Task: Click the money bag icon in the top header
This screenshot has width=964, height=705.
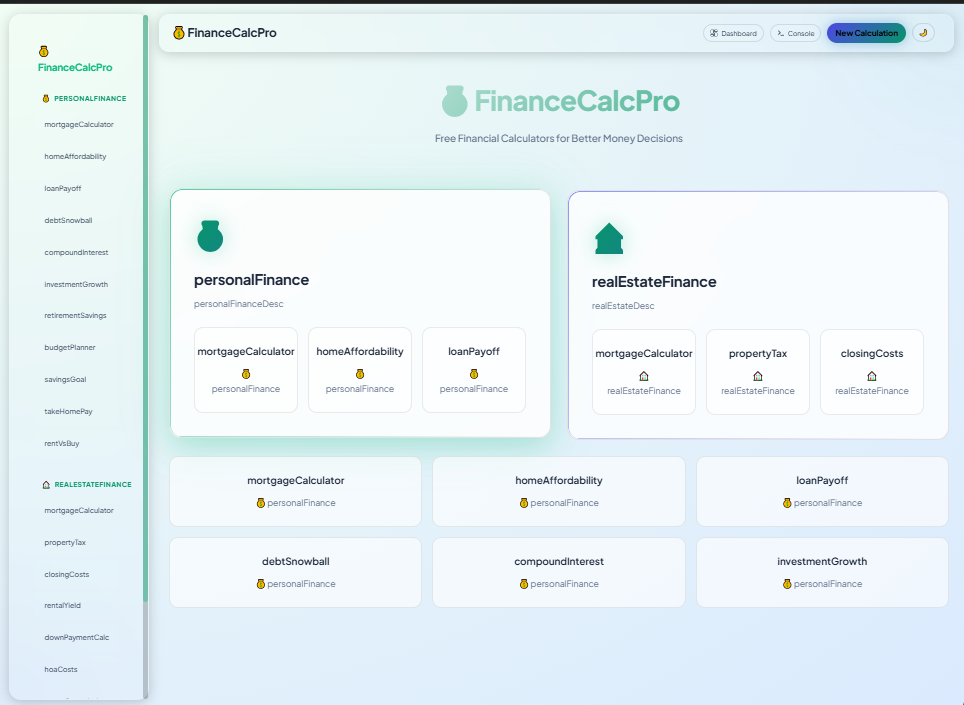Action: [x=179, y=33]
